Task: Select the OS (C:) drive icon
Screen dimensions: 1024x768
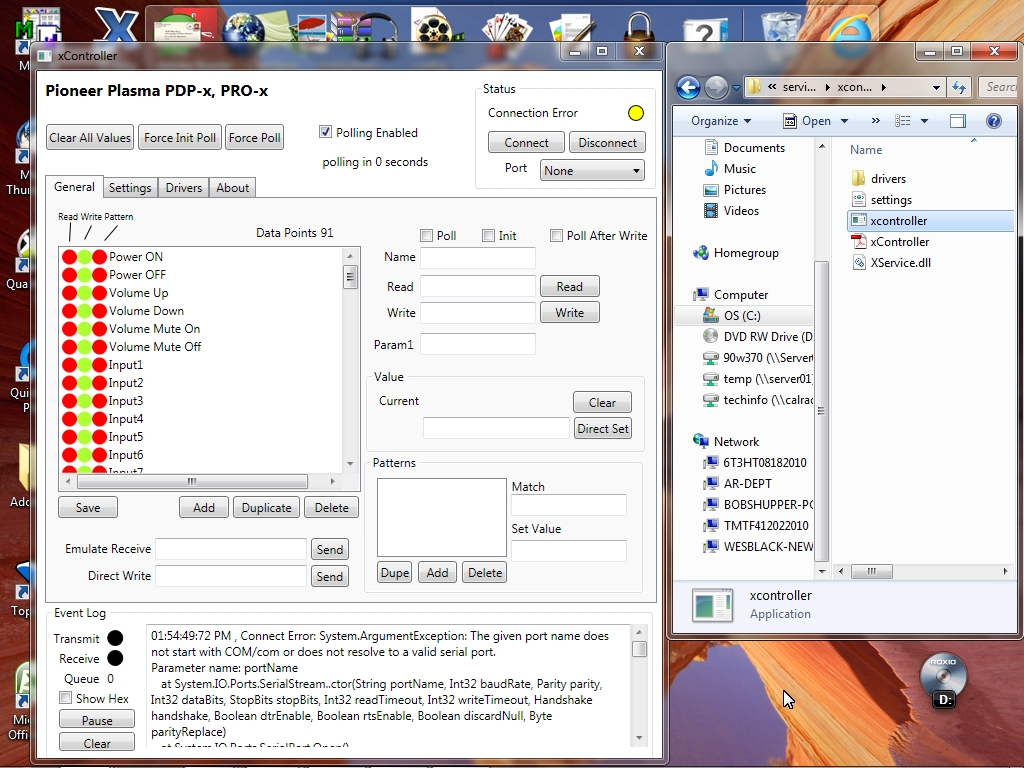Action: 711,315
